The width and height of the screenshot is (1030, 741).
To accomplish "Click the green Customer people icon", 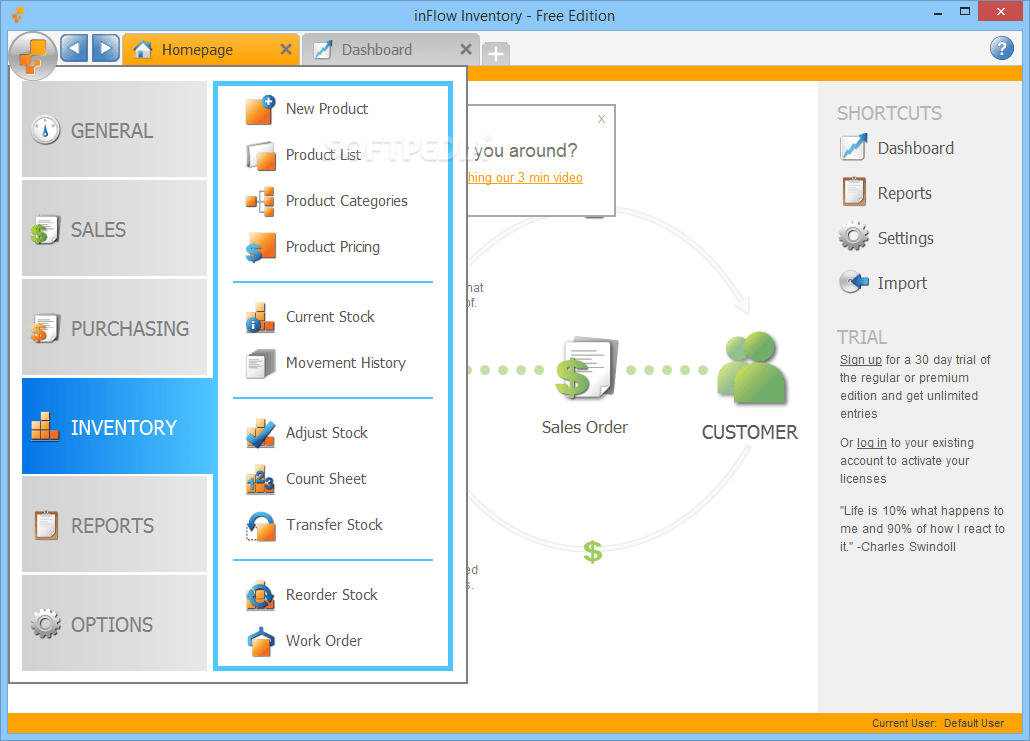I will 751,367.
